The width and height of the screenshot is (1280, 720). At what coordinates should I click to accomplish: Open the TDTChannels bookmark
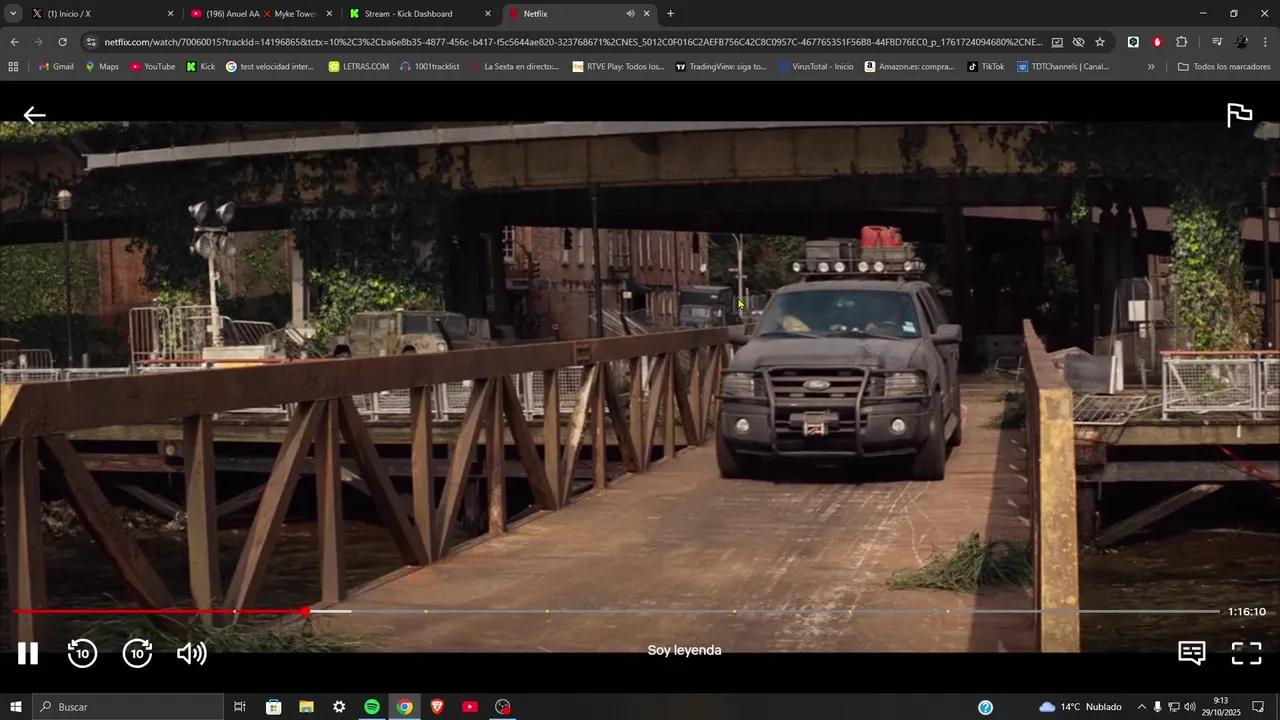(1063, 66)
